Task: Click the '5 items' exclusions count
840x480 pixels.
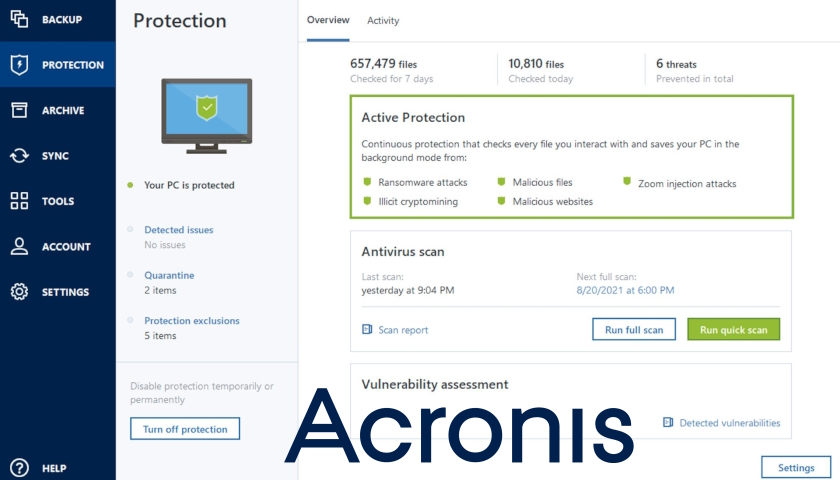Action: (x=160, y=335)
